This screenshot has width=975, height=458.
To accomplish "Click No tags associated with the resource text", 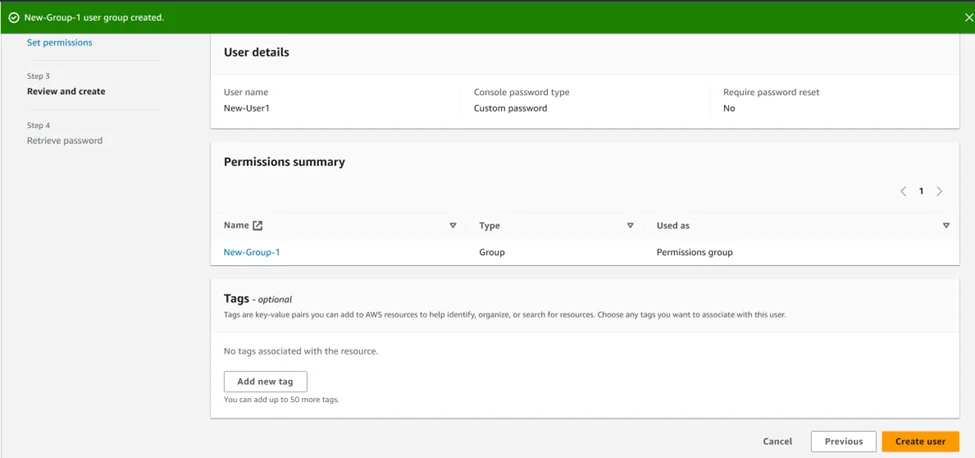I will click(x=301, y=351).
